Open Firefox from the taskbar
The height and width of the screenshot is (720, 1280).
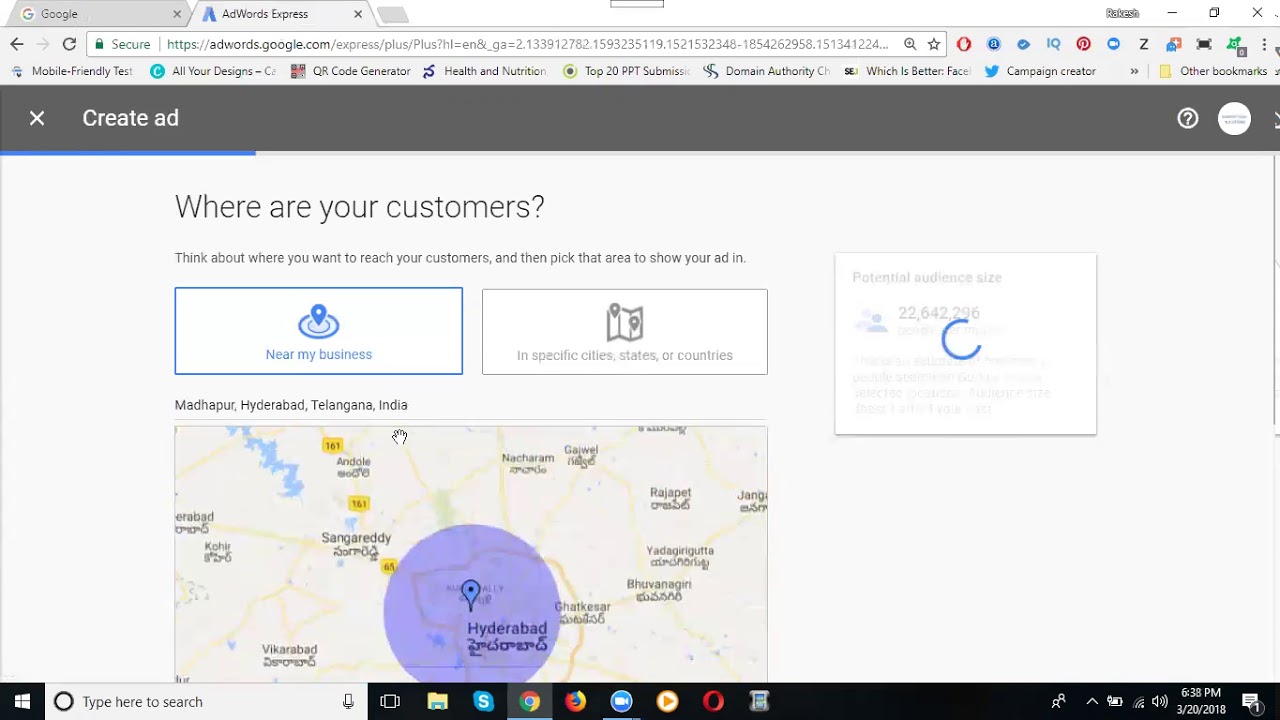(x=575, y=701)
